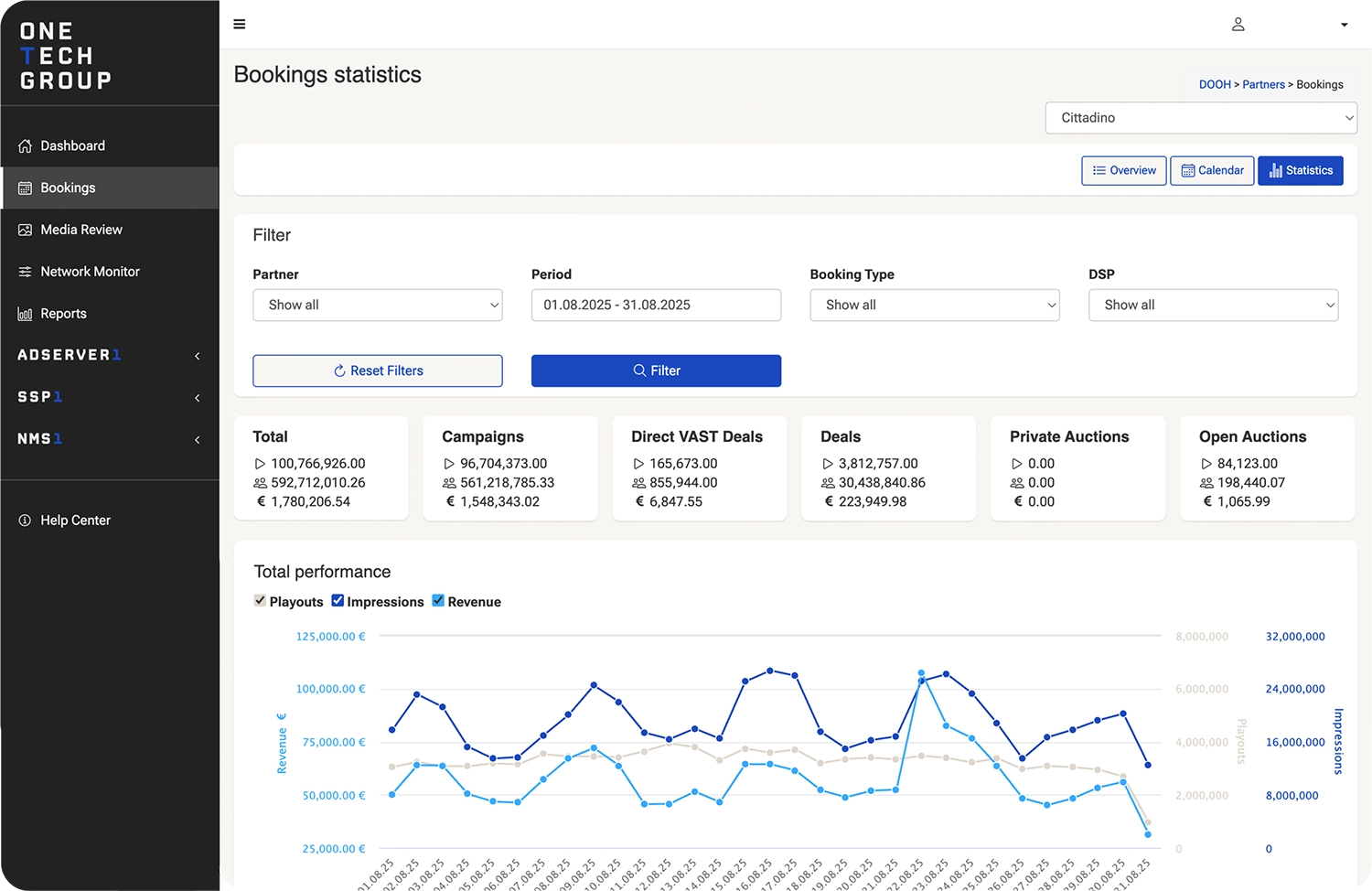Click the euro revenue icon in Total card
Image resolution: width=1372 pixels, height=891 pixels.
pyautogui.click(x=261, y=502)
